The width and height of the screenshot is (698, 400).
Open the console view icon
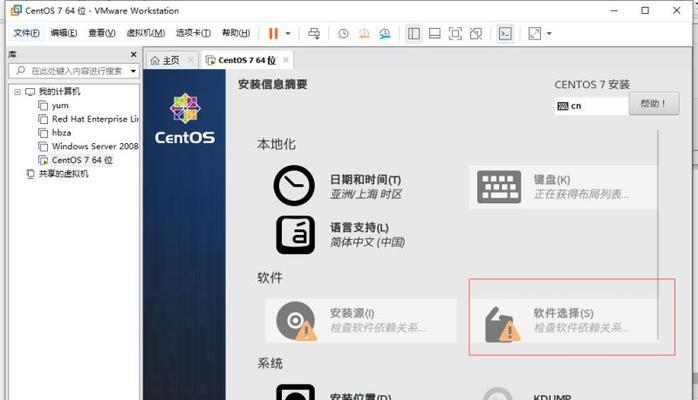(505, 33)
